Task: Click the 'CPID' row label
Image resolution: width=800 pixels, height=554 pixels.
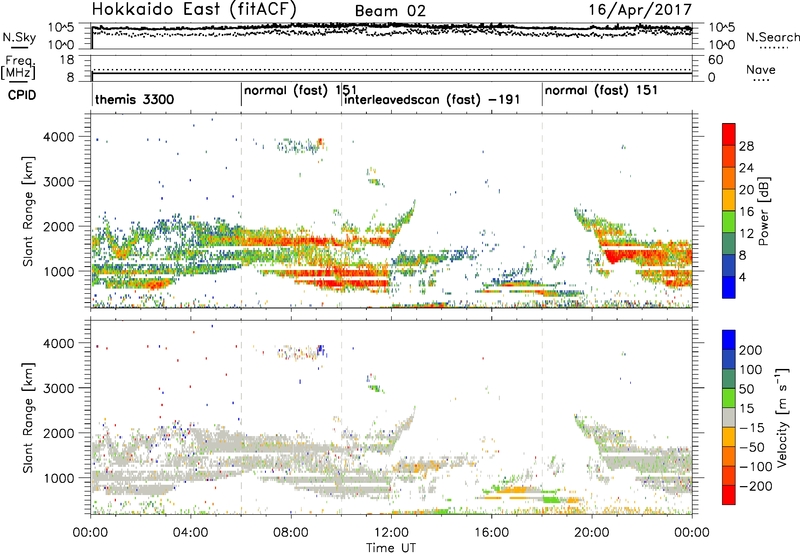Action: (x=22, y=95)
